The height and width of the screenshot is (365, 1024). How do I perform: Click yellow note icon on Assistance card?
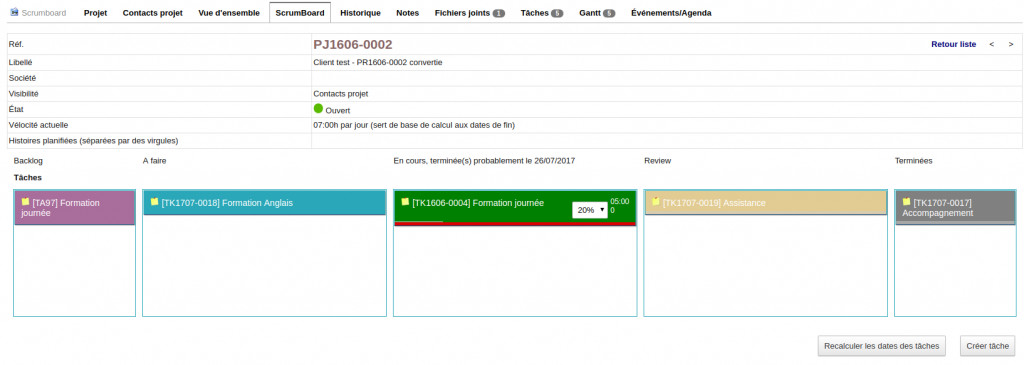(x=656, y=202)
